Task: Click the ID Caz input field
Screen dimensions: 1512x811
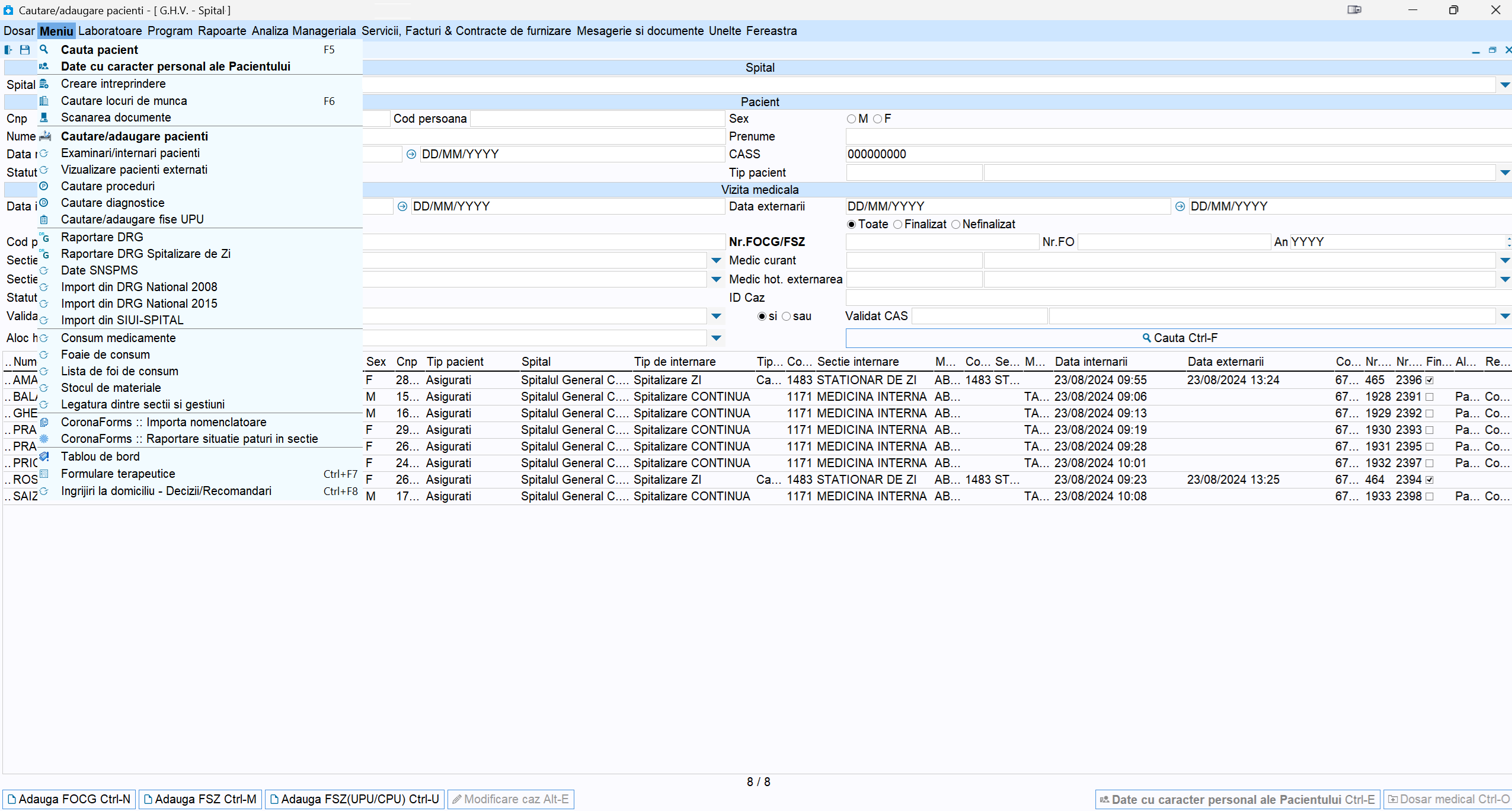Action: 1178,298
